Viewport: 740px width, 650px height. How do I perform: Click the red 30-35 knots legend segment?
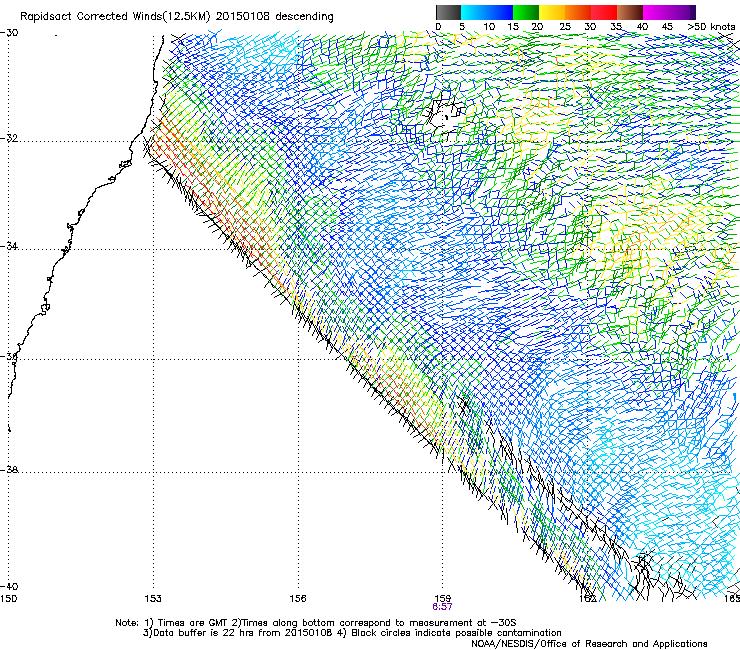[604, 12]
